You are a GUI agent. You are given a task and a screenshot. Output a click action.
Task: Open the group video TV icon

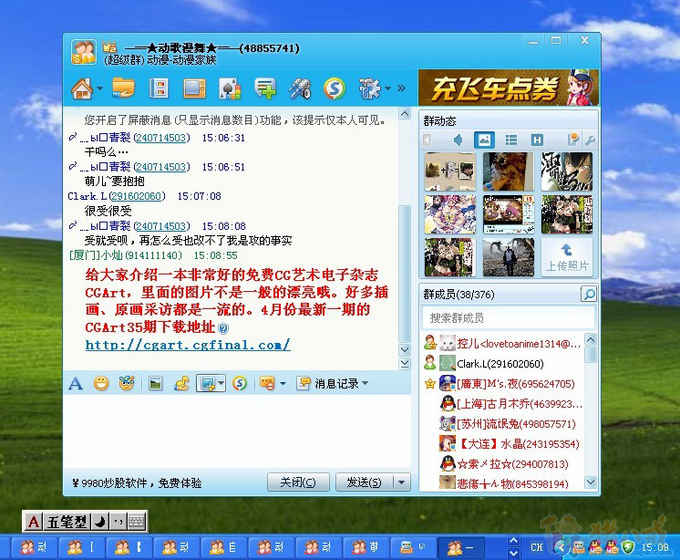[x=194, y=88]
